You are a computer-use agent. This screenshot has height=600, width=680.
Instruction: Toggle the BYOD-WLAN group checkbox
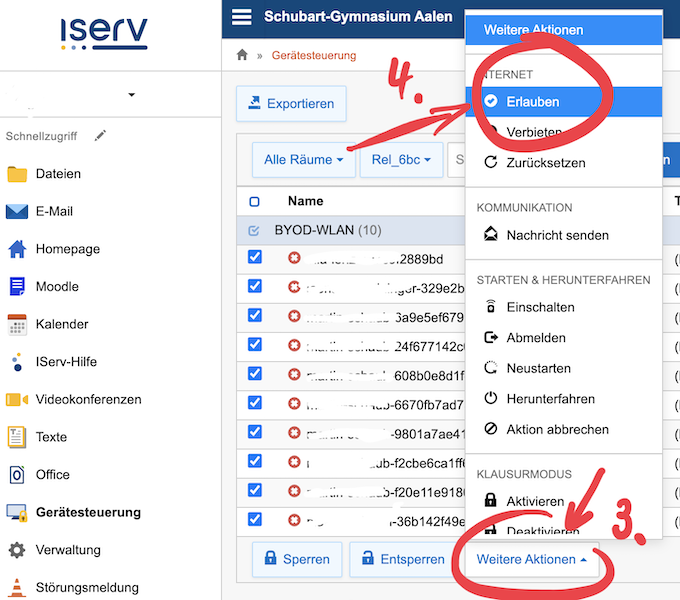[254, 231]
